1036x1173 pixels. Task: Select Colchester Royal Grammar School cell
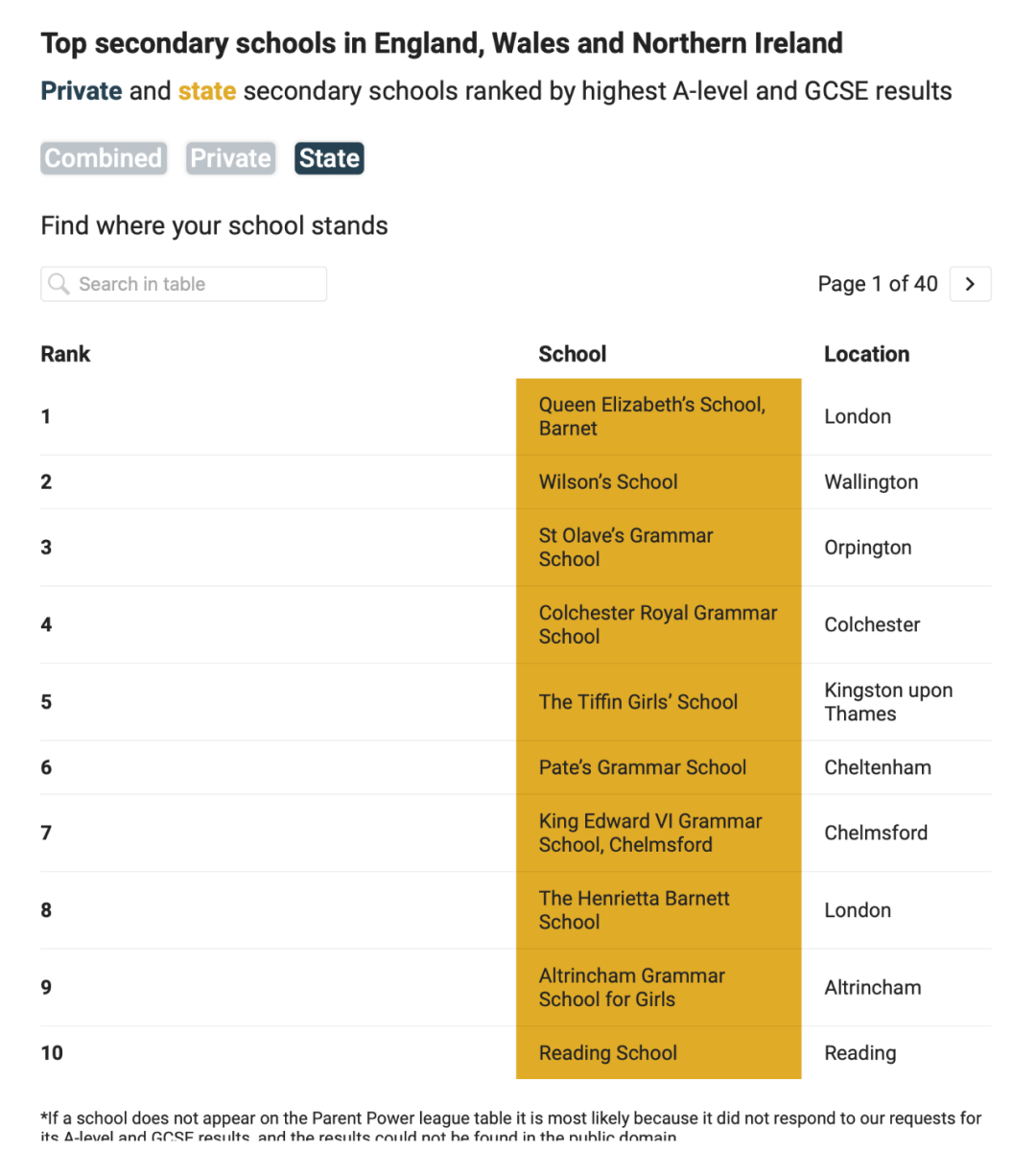[x=658, y=624]
